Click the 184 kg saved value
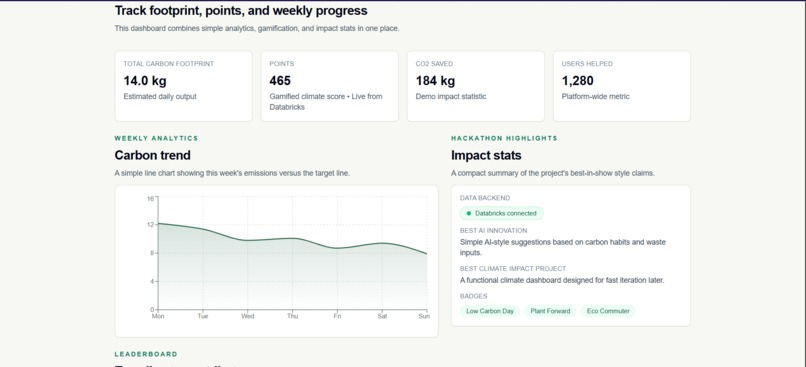The height and width of the screenshot is (367, 806). click(x=435, y=81)
